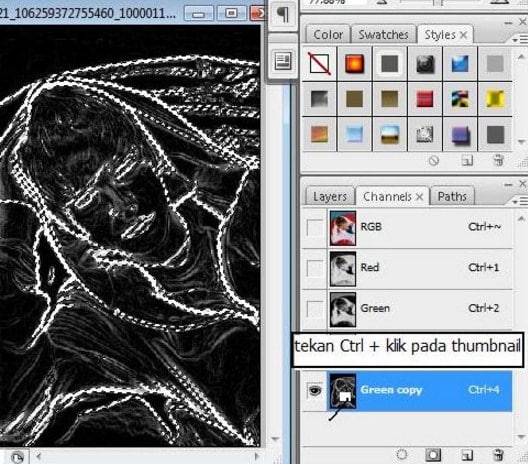
Task: Select the Green copy channel name
Action: coord(391,390)
